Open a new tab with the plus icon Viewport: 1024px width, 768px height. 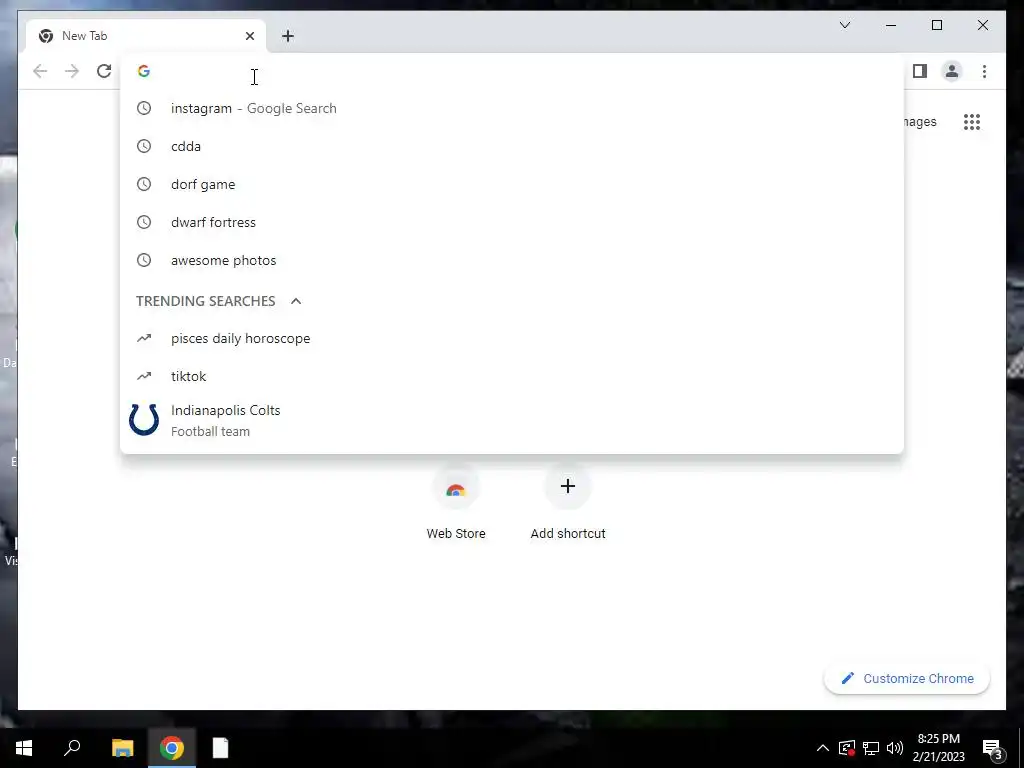tap(288, 36)
